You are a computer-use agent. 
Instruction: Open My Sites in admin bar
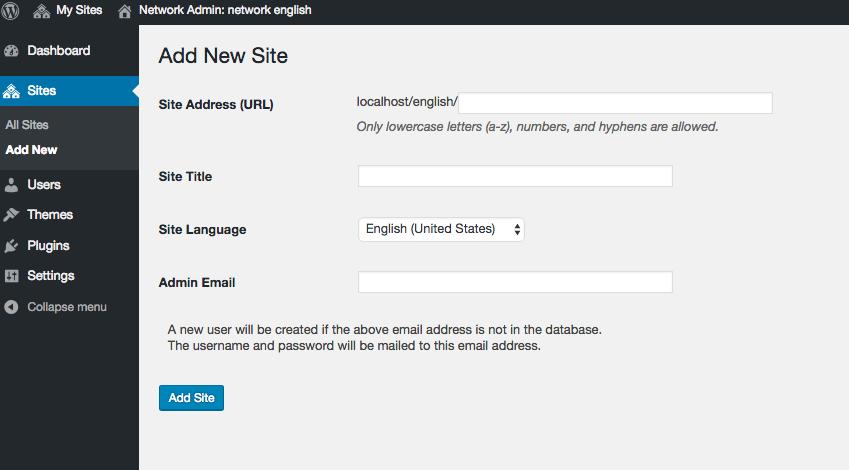[x=79, y=10]
